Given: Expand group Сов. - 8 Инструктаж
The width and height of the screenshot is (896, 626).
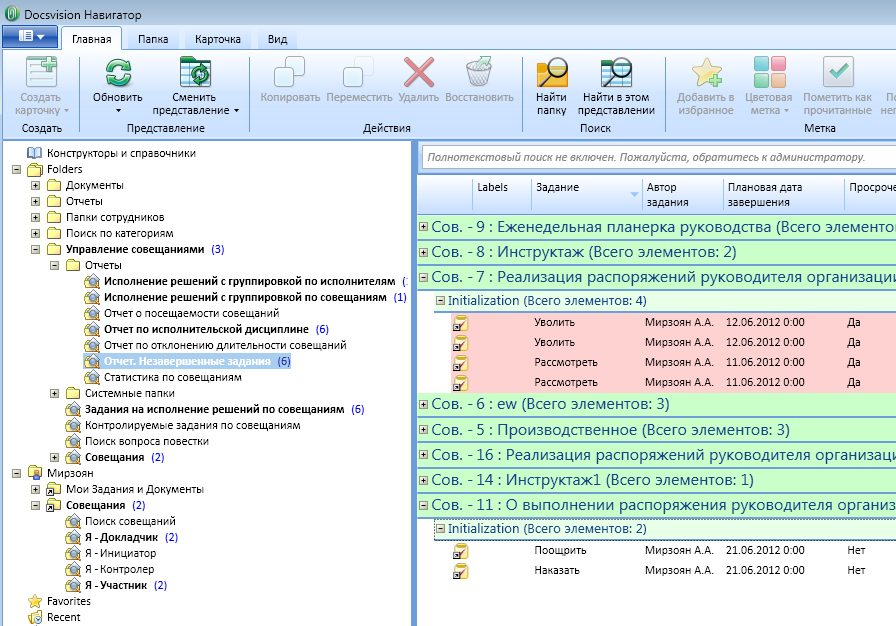Looking at the screenshot, I should coord(423,252).
